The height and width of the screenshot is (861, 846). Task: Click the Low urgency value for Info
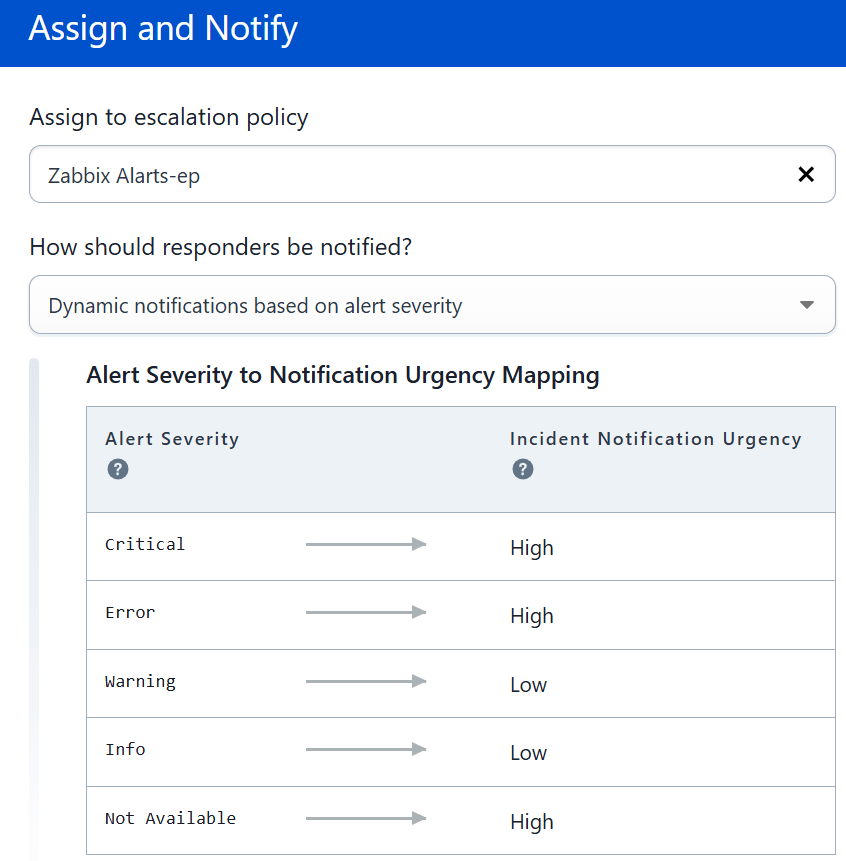528,753
